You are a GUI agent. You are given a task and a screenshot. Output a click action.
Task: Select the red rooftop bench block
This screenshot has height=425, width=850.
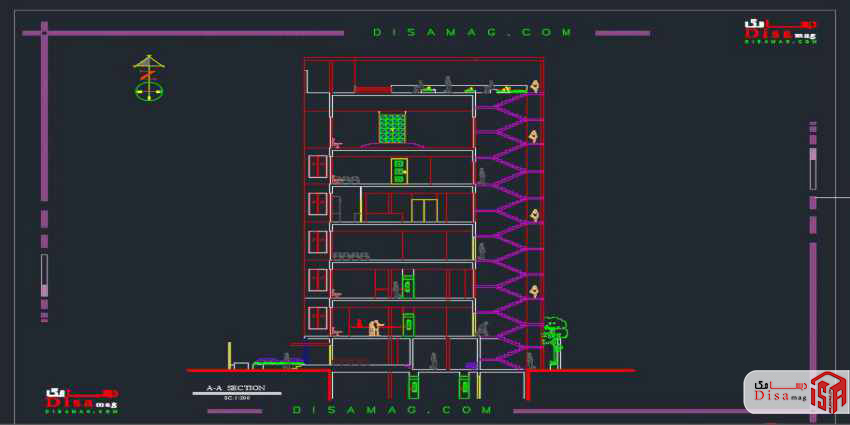[373, 89]
